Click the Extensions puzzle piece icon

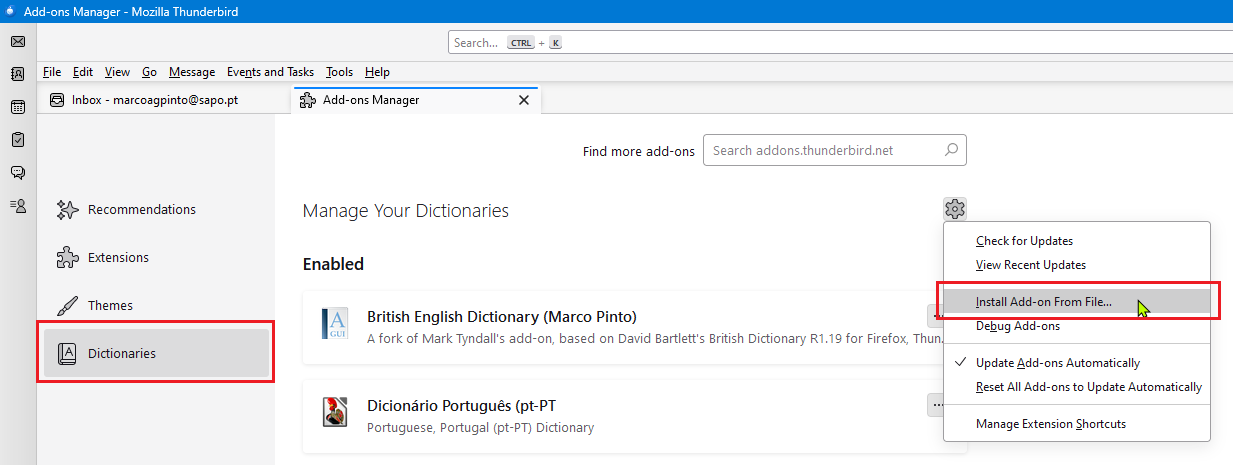click(67, 257)
